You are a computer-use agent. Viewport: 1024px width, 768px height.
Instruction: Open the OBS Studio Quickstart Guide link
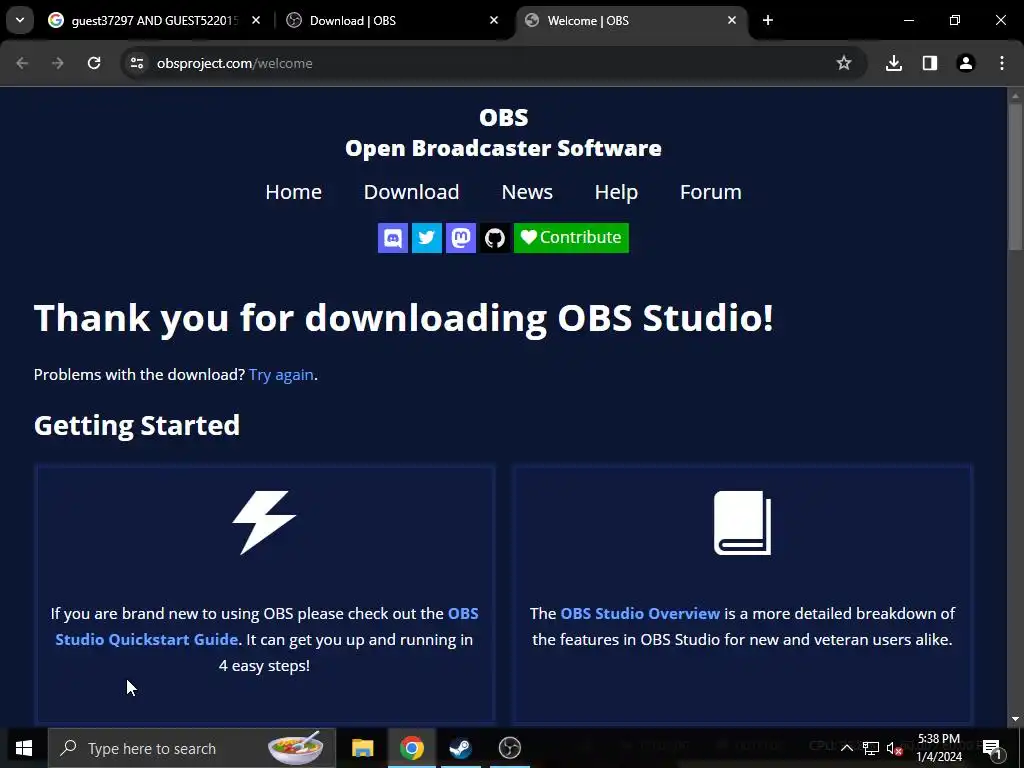click(x=266, y=626)
